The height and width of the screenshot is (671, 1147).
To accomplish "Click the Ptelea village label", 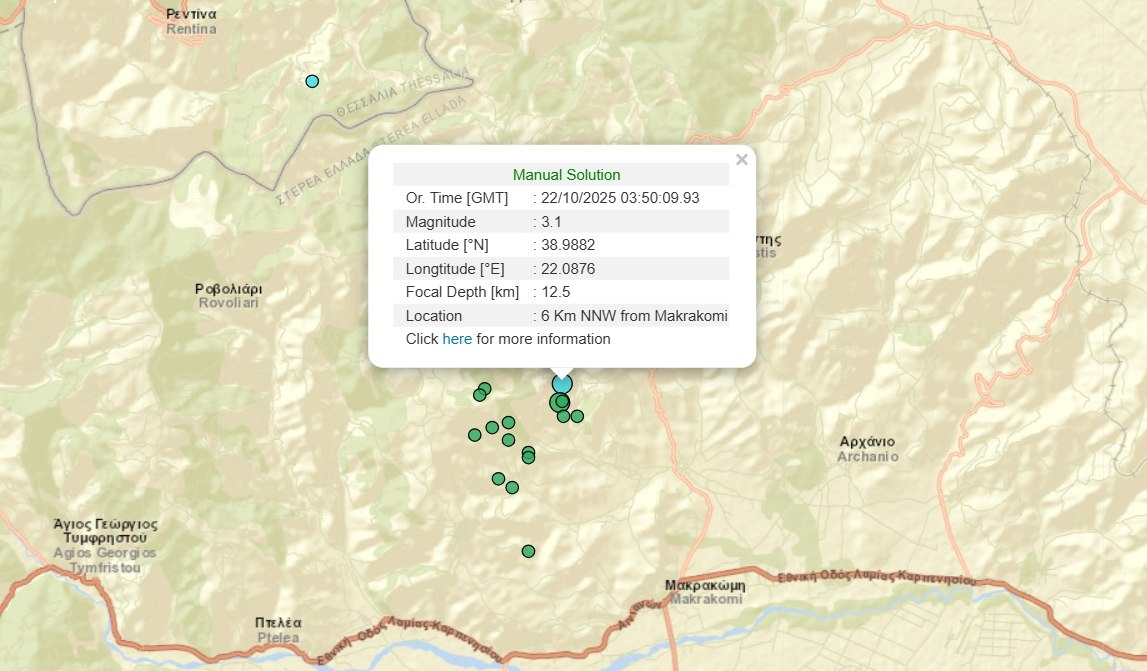I will click(277, 630).
